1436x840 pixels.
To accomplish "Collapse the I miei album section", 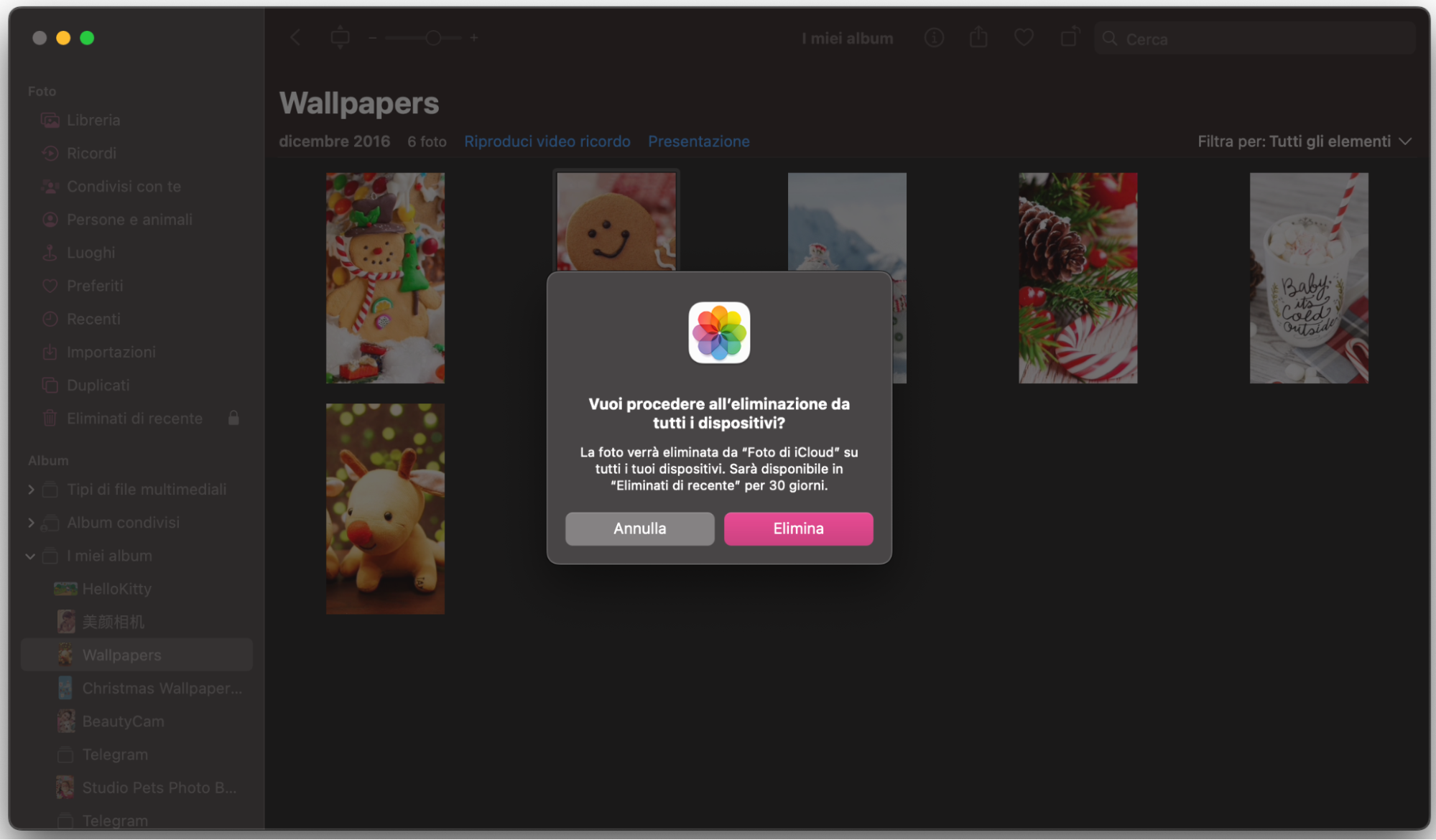I will click(x=30, y=556).
